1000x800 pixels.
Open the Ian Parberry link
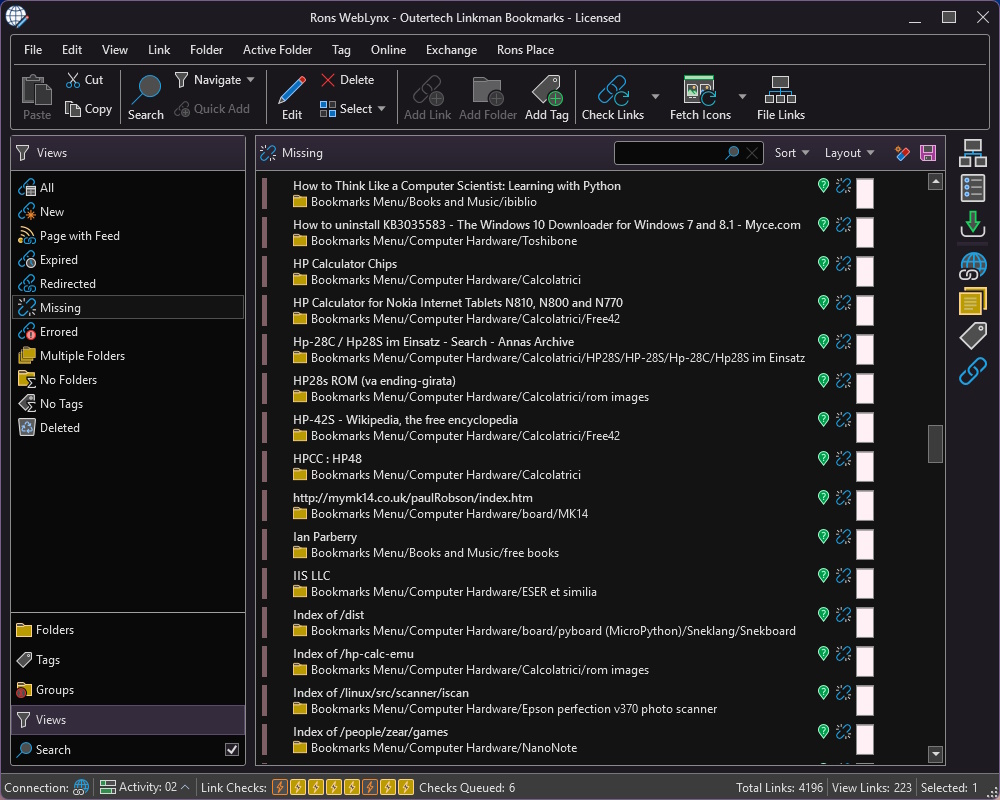point(325,537)
